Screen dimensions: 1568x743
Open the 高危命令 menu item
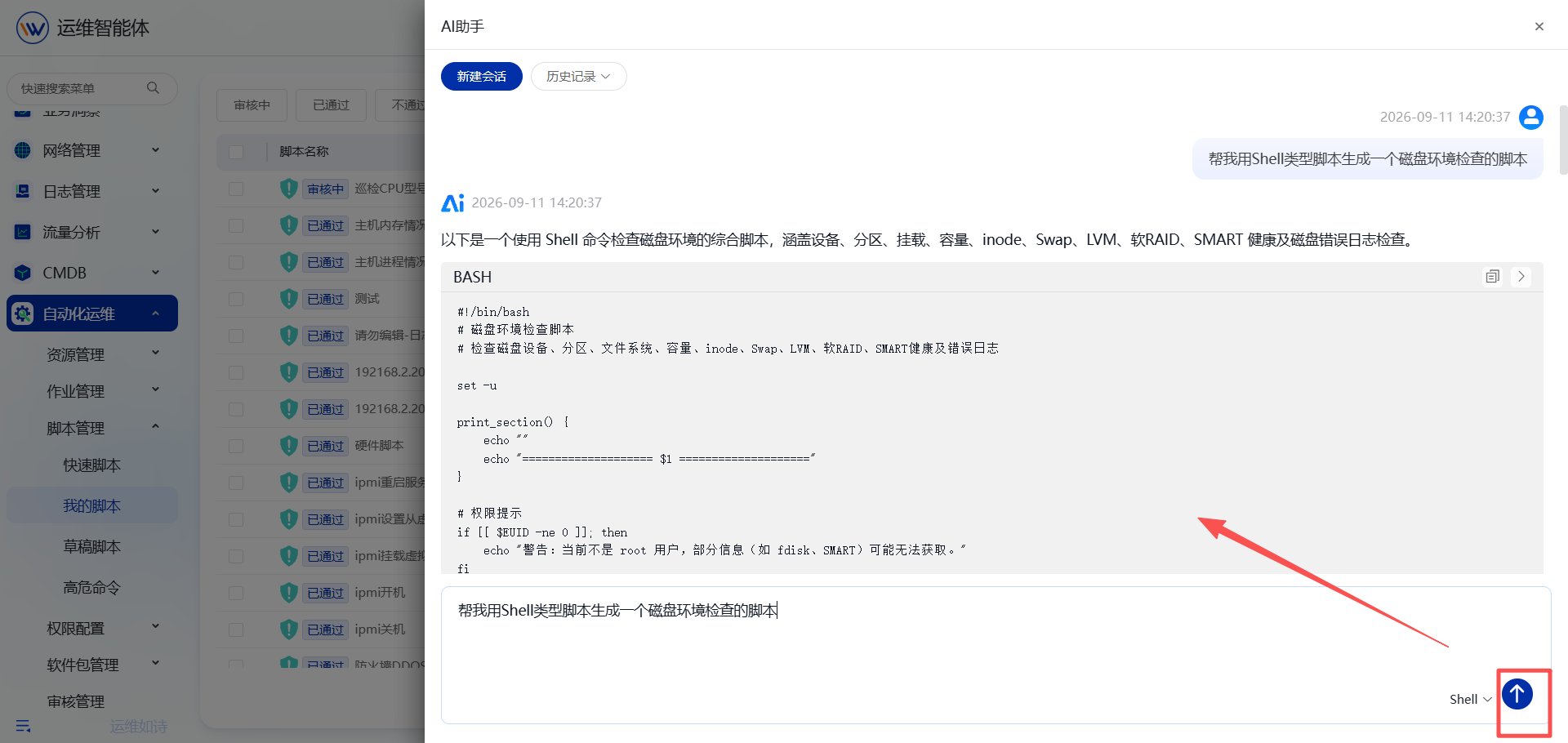tap(91, 588)
